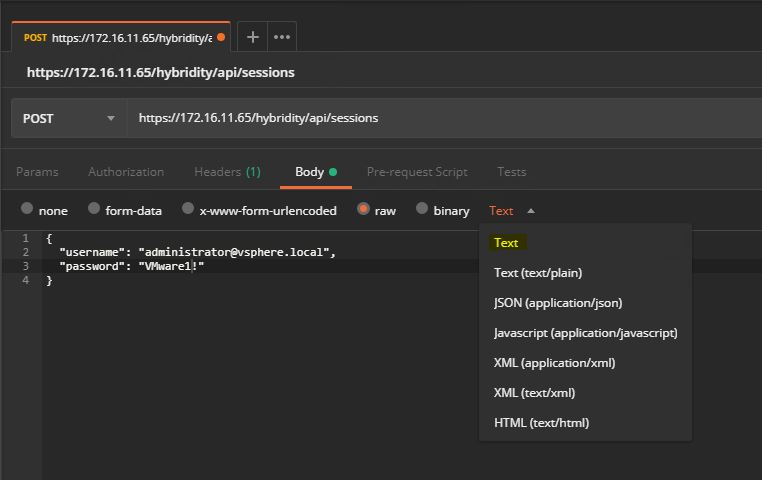Open the POST method dropdown
The height and width of the screenshot is (480, 762).
[68, 118]
